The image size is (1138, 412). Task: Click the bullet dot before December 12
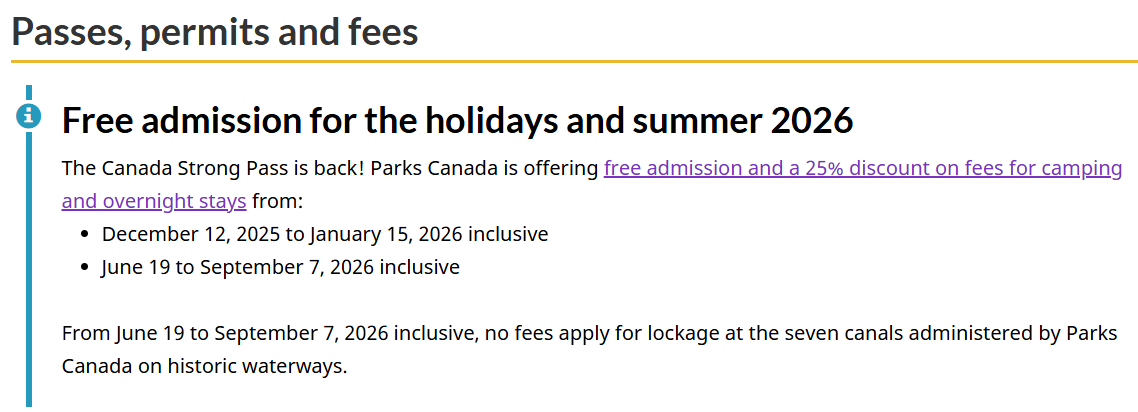[85, 236]
